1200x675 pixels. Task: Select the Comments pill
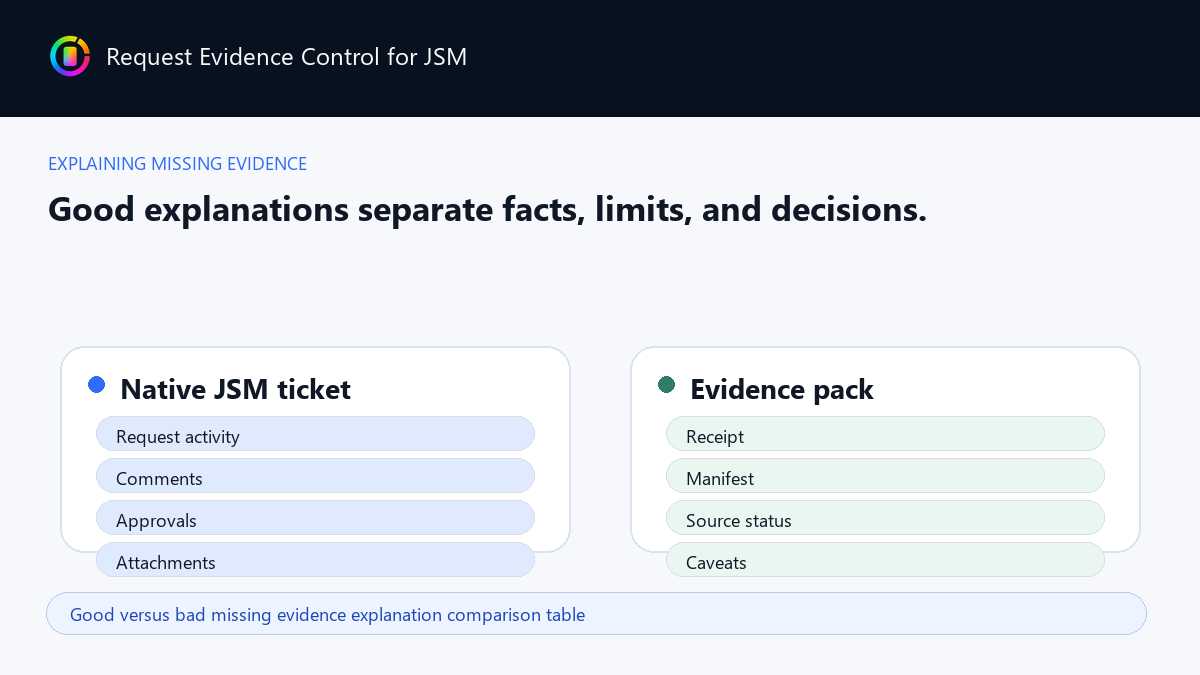(x=315, y=476)
